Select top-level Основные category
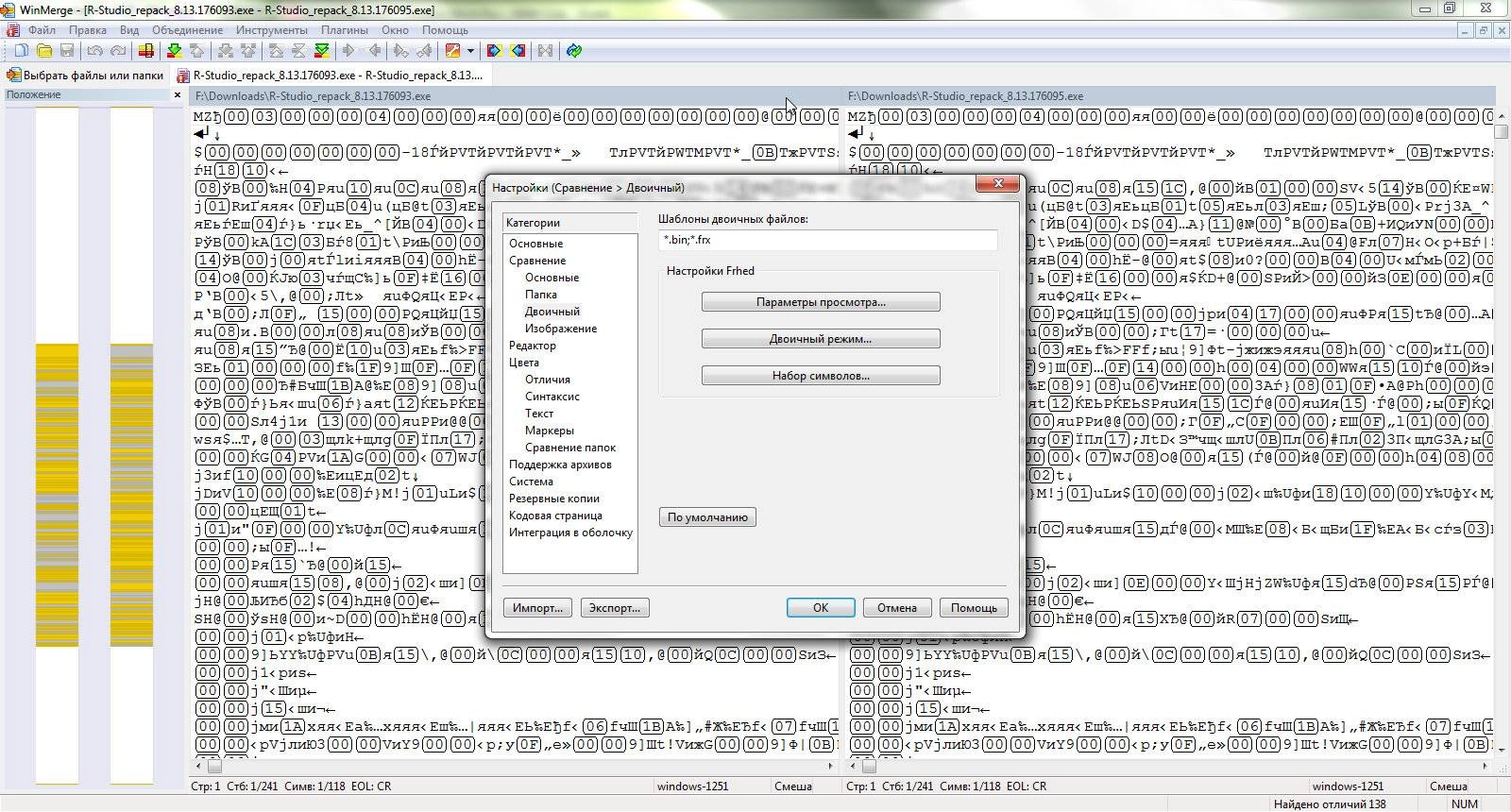The height and width of the screenshot is (812, 1511). point(535,244)
